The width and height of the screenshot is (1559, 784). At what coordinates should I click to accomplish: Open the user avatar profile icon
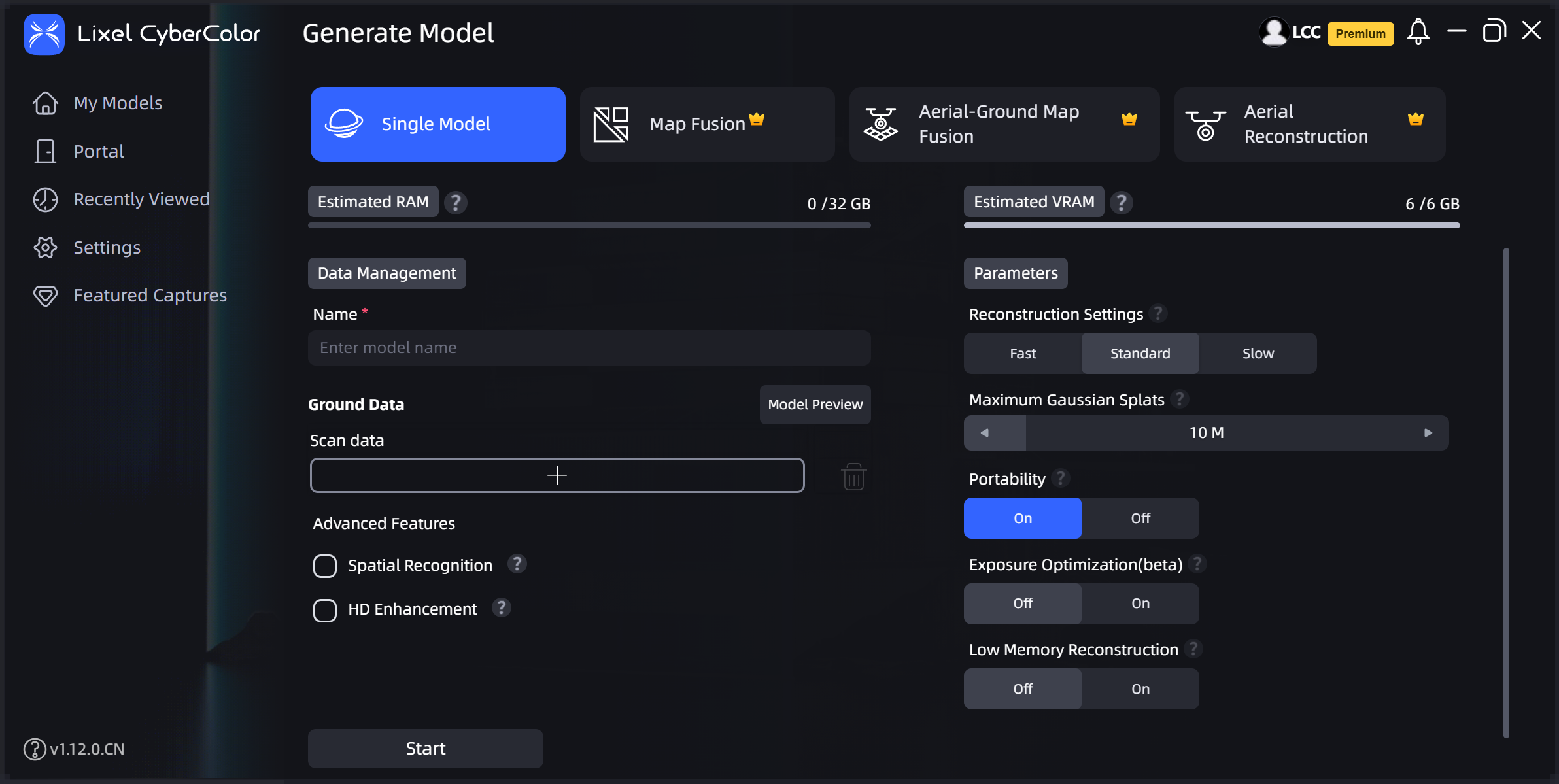[x=1274, y=32]
